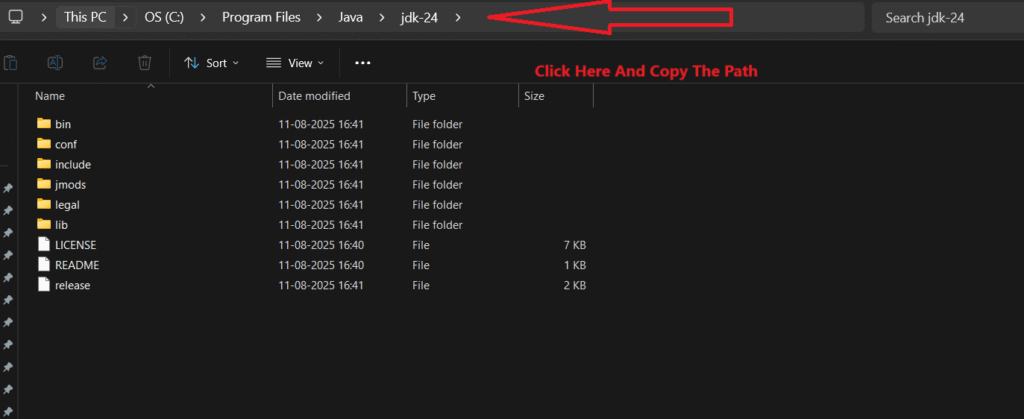Expand chevron after This PC breadcrumb

pos(125,18)
